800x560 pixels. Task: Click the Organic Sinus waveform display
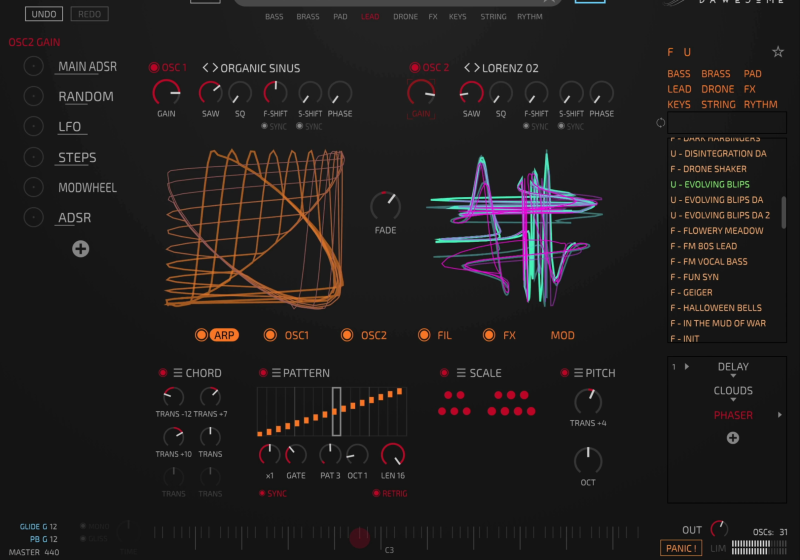click(x=255, y=229)
